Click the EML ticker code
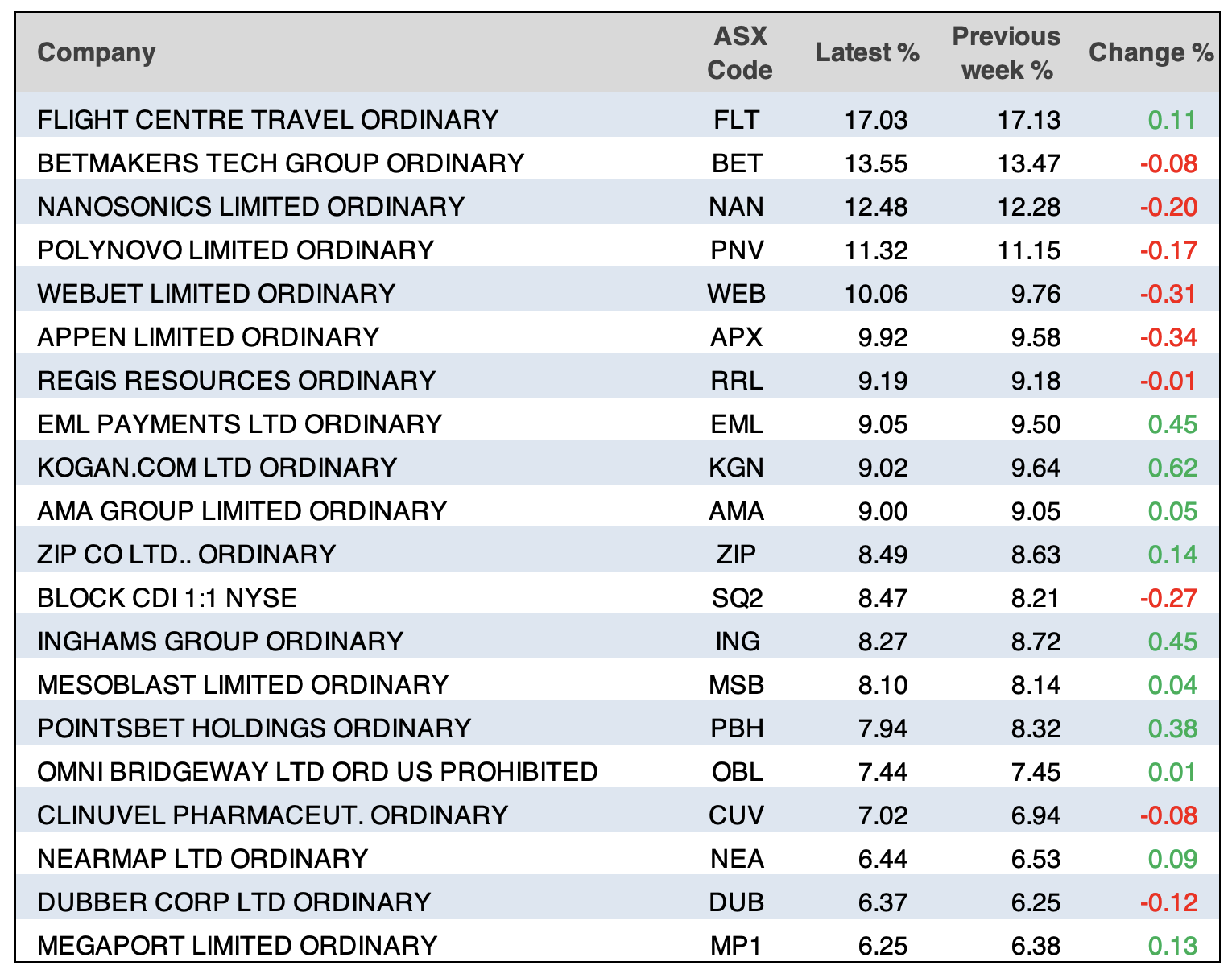 click(737, 424)
